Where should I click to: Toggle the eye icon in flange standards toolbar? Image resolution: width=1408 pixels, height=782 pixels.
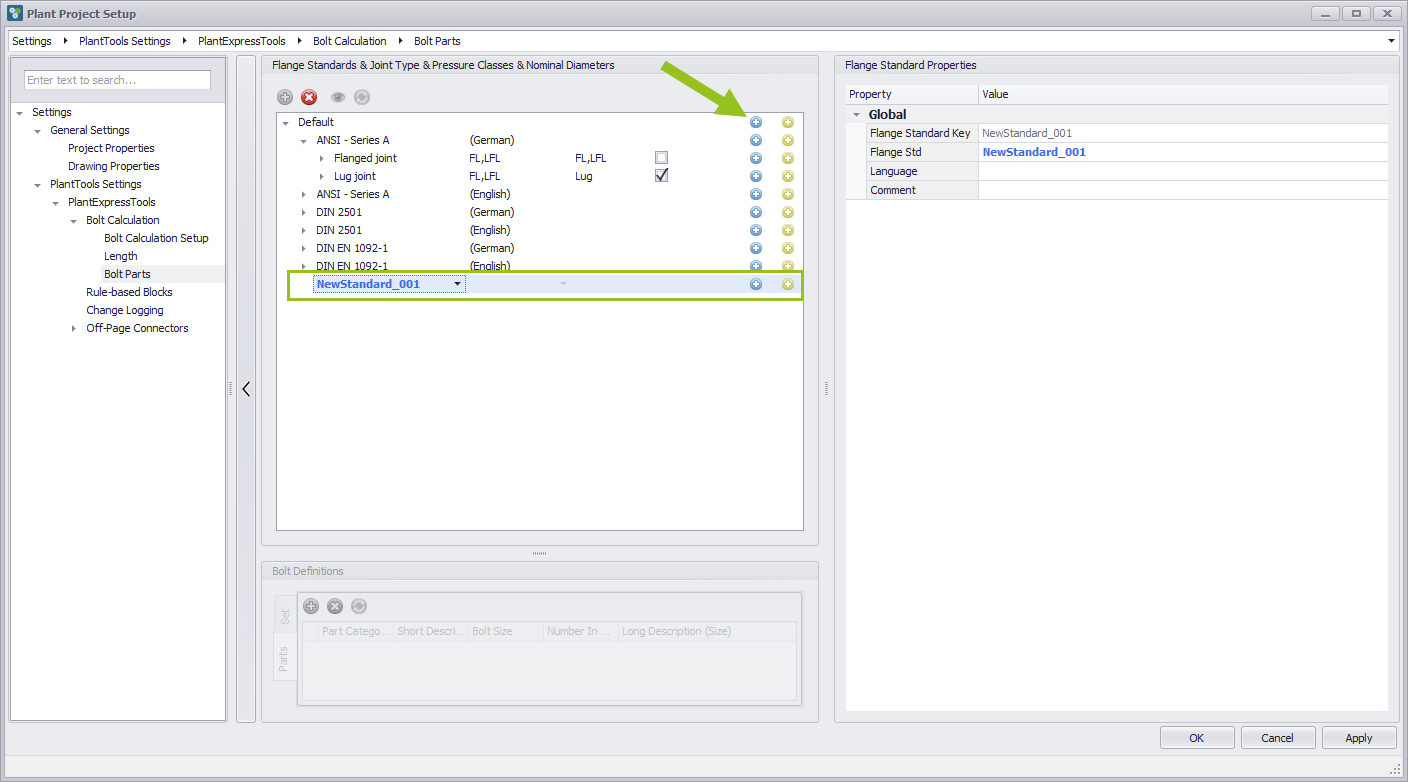pos(338,97)
